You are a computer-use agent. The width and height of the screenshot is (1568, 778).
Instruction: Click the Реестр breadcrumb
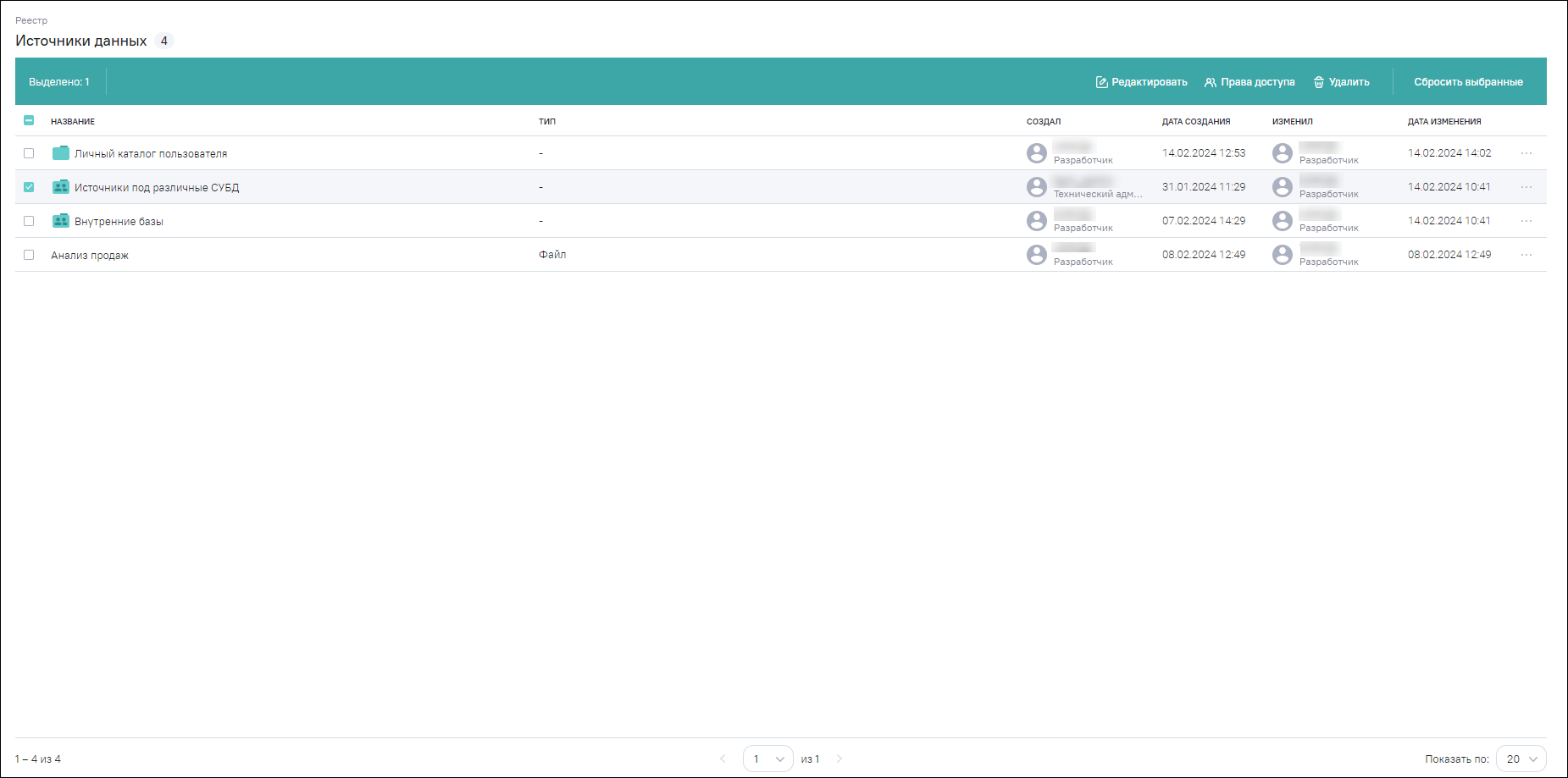click(x=31, y=20)
